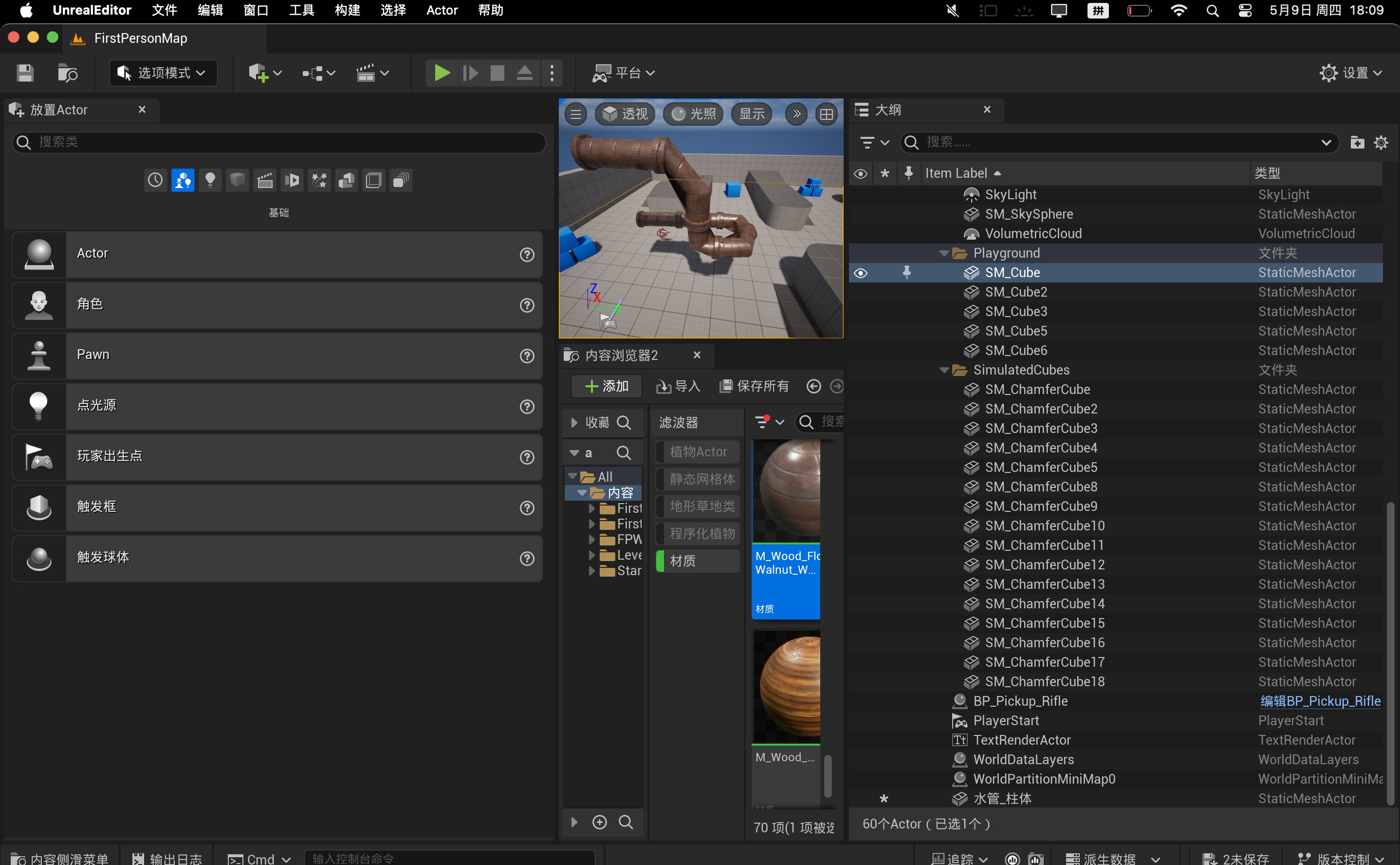This screenshot has height=865, width=1400.
Task: Stop the play session
Action: point(497,73)
